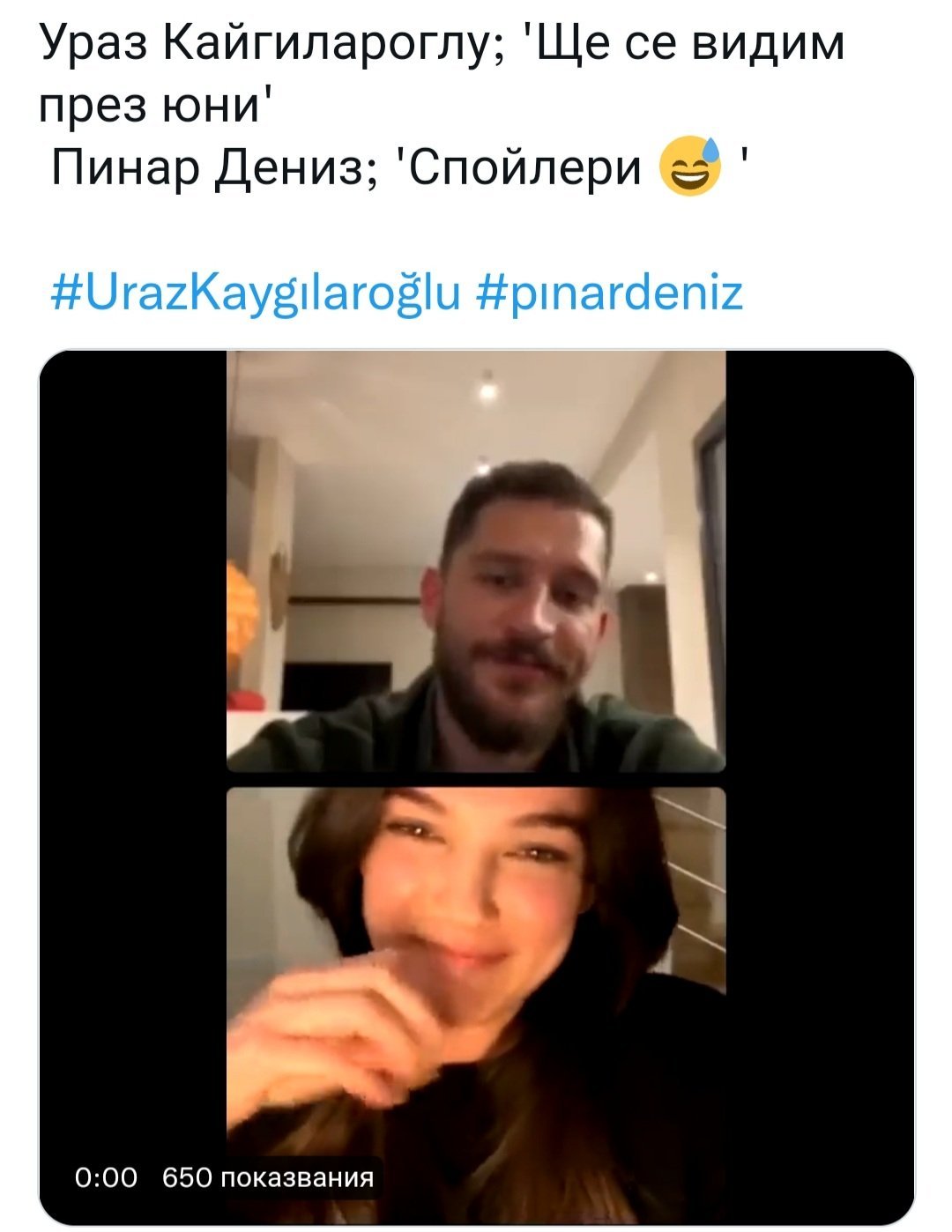The height and width of the screenshot is (1232, 952).
Task: Select the bottom video panel with the laughing woman
Action: pos(476,1006)
